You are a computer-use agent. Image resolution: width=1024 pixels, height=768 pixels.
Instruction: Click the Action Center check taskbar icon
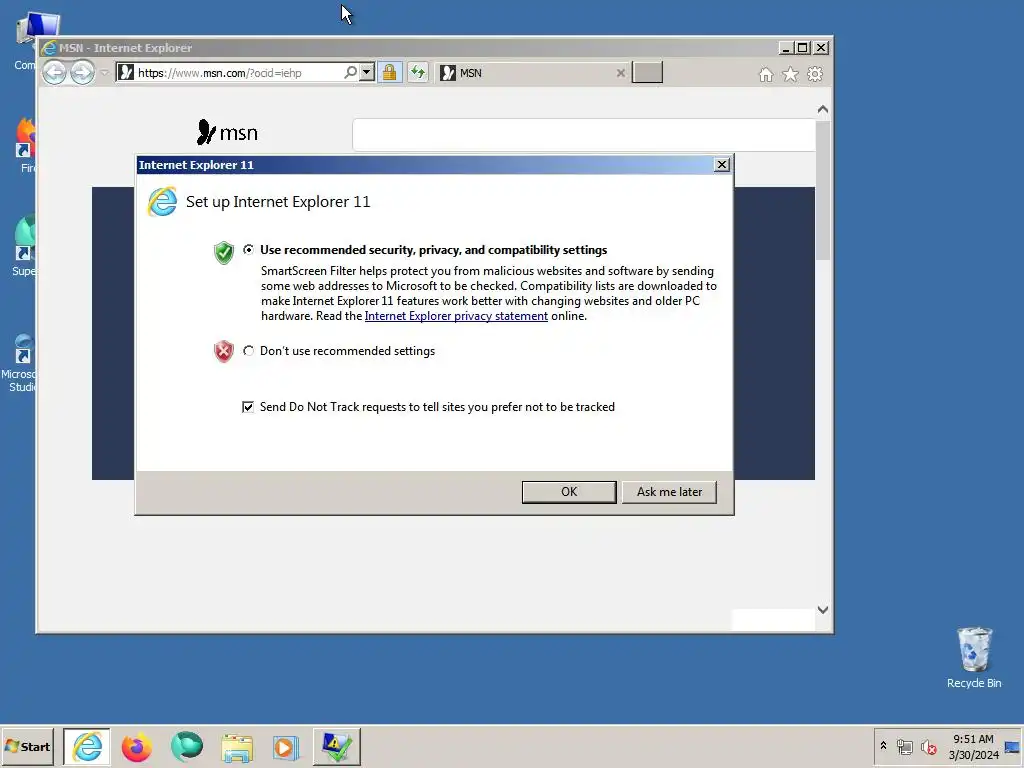pyautogui.click(x=336, y=746)
